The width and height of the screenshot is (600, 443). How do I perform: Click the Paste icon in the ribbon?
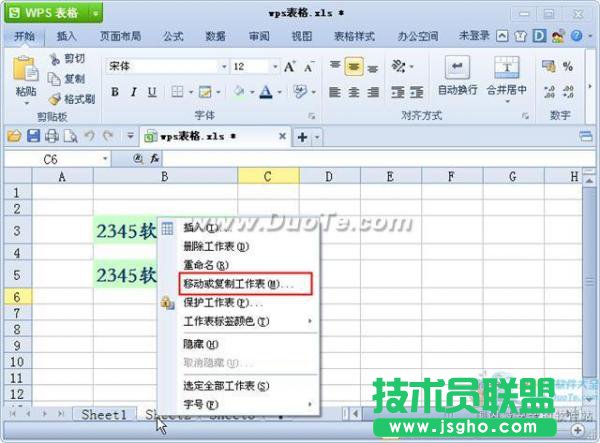(x=25, y=69)
